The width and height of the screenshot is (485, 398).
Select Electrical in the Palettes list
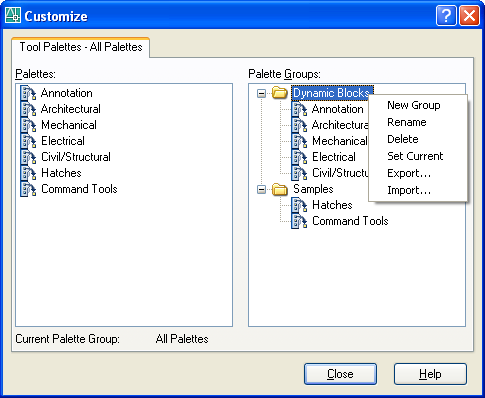tap(63, 141)
